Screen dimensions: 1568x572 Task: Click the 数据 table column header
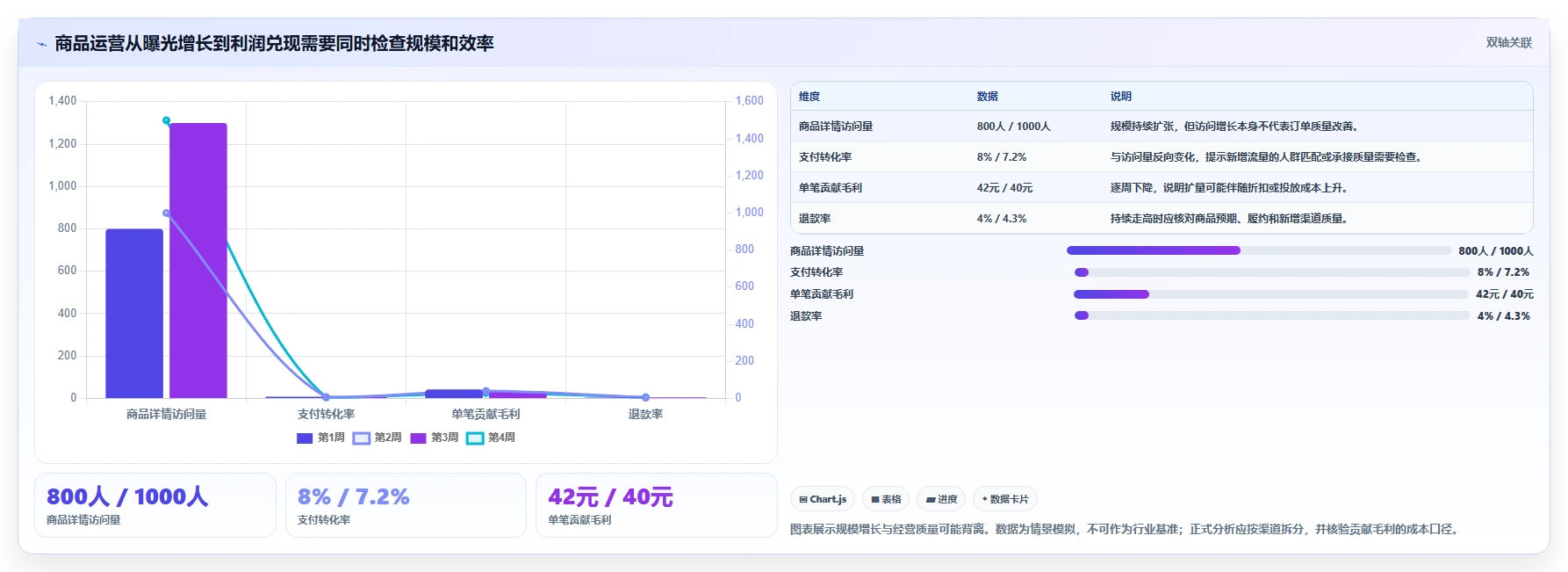point(988,97)
